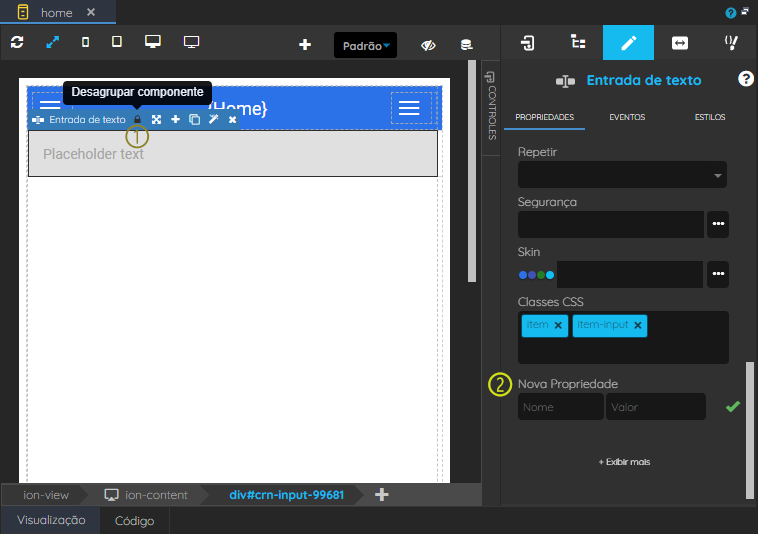The height and width of the screenshot is (534, 758).
Task: Click the magic wand icon in component toolbar
Action: (x=214, y=119)
